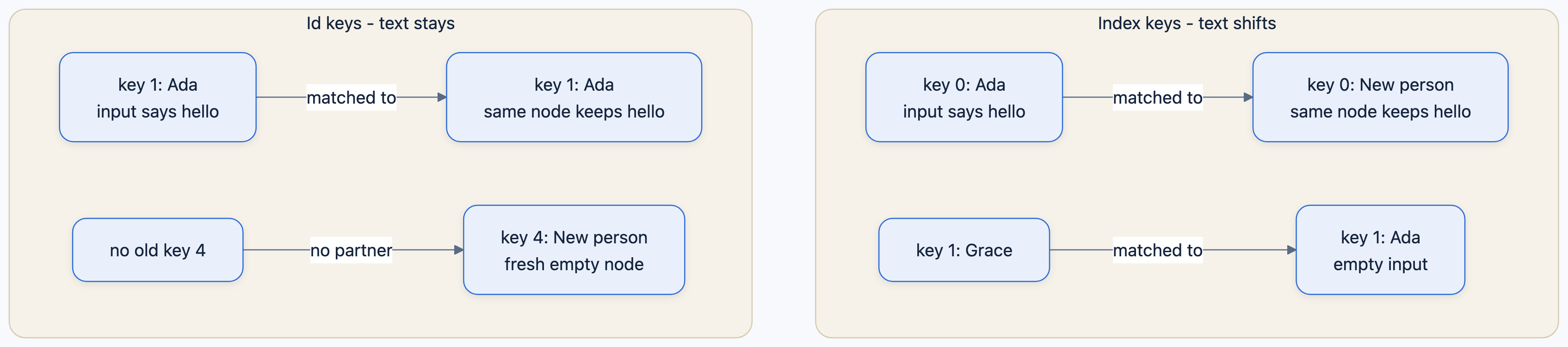Click the 'key 1: Ada empty input' node
This screenshot has height=347, width=1568.
coord(1381,250)
